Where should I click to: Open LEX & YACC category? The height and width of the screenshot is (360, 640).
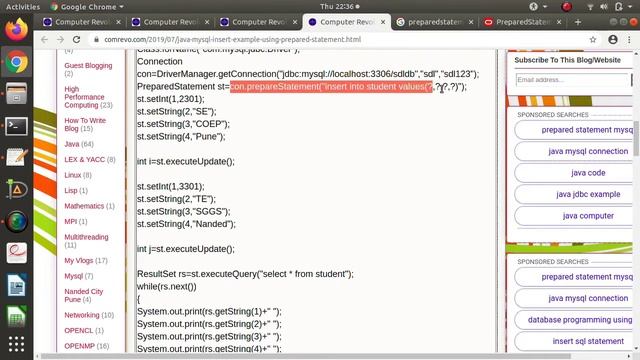[84, 159]
